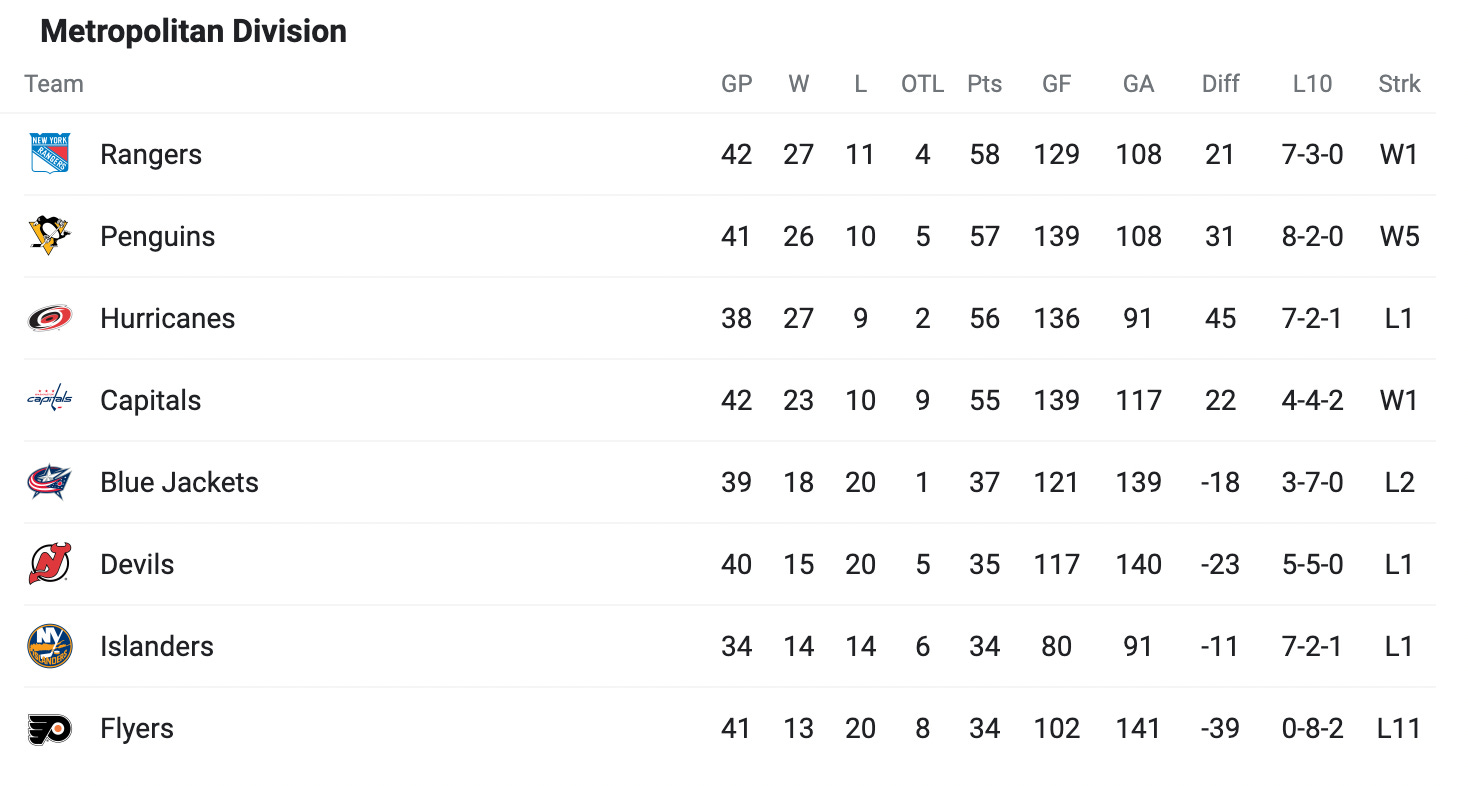This screenshot has width=1468, height=786.
Task: Click the L10 column header
Action: click(1312, 84)
